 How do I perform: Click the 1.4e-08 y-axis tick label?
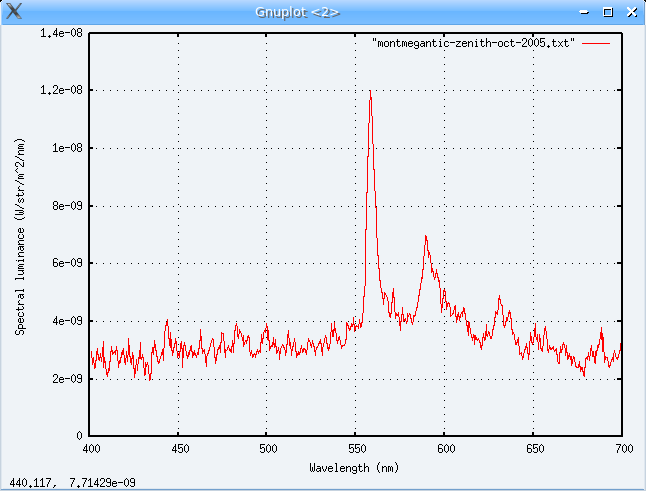point(62,32)
